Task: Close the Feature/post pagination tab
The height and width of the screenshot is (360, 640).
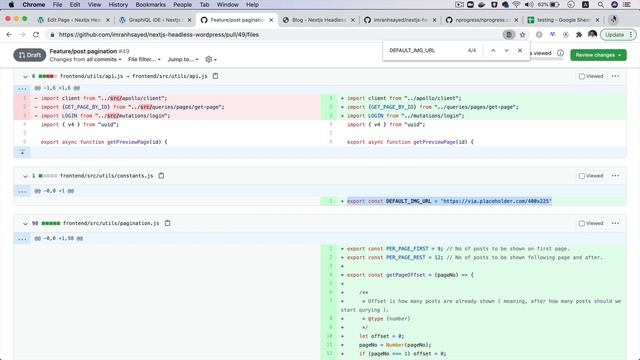Action: pyautogui.click(x=271, y=20)
